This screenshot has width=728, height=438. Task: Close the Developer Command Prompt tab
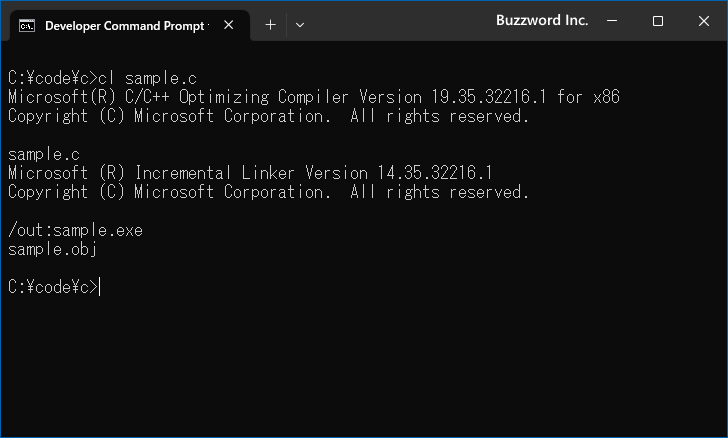click(228, 25)
